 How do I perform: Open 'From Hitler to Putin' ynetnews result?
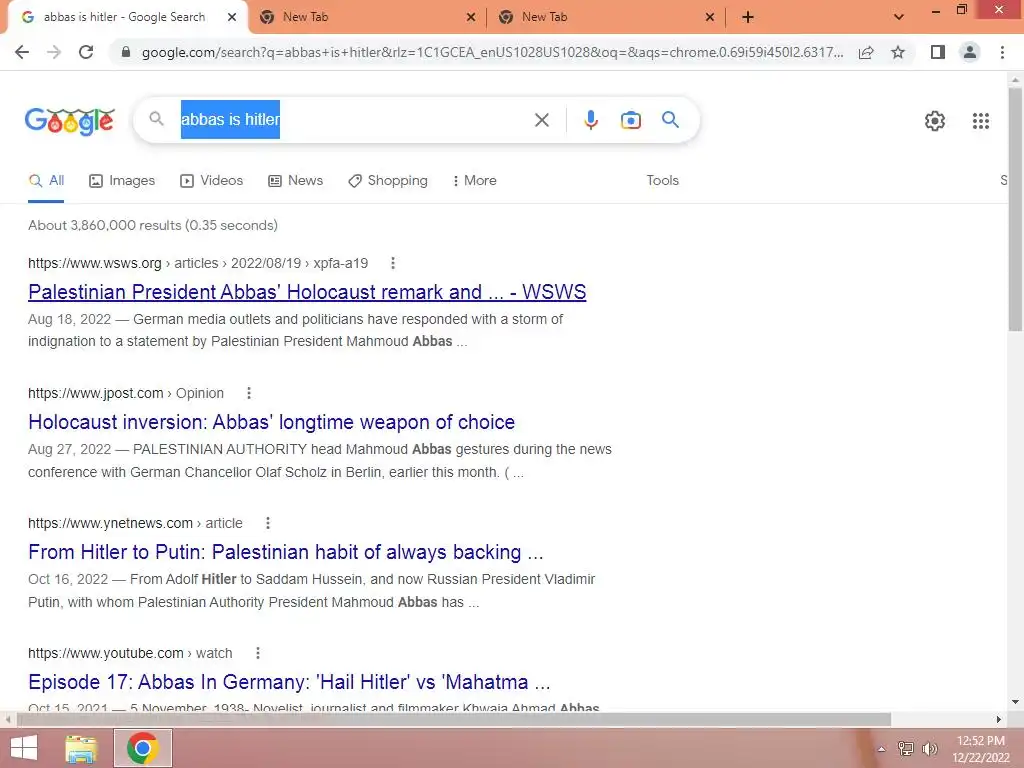pyautogui.click(x=285, y=552)
